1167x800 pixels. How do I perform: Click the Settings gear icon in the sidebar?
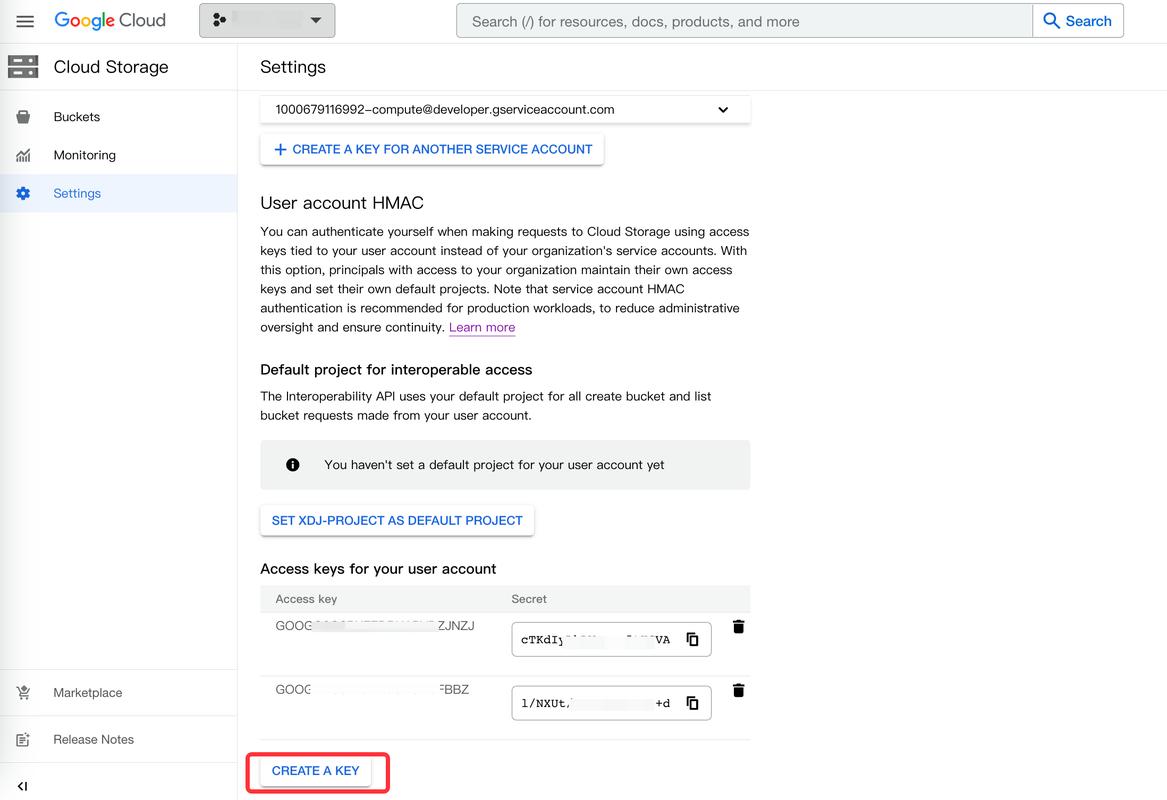tap(23, 193)
